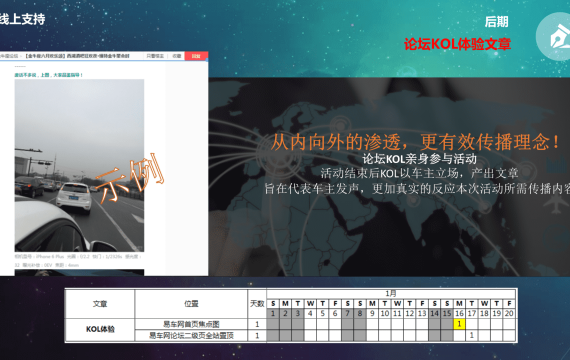Click the 只看楼主 filter link
570x360 pixels.
click(x=155, y=56)
